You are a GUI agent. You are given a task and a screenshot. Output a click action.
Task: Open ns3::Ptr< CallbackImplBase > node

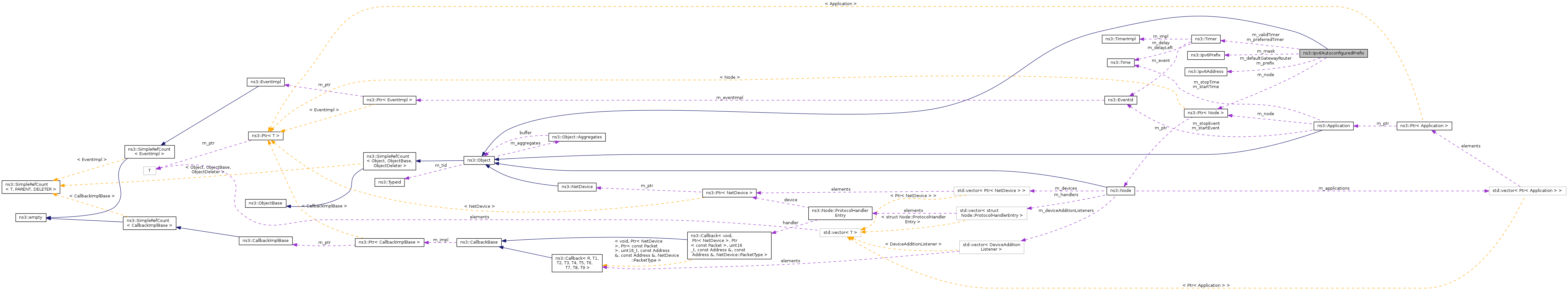[390, 243]
